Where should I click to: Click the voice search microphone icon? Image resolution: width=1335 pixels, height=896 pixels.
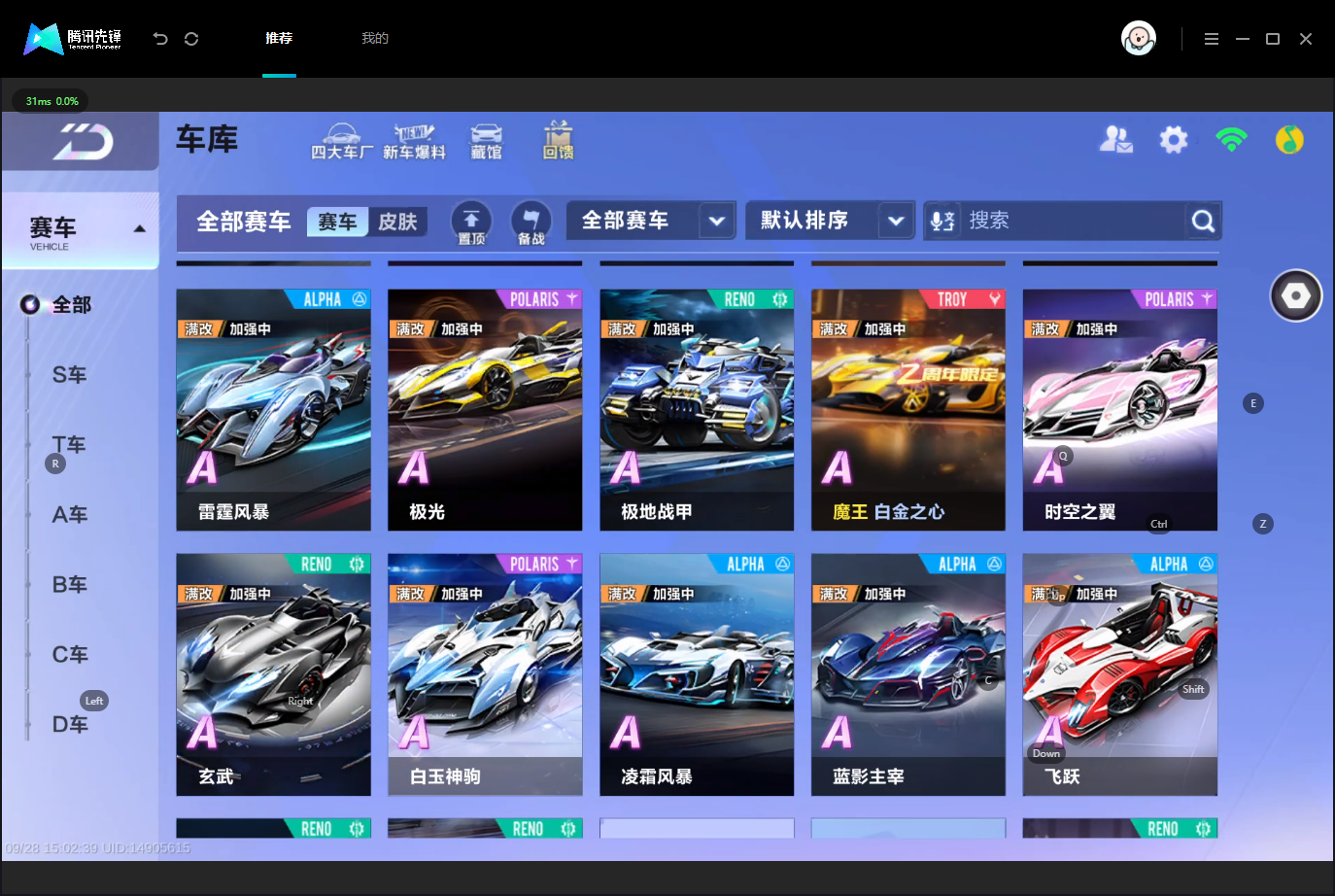pyautogui.click(x=942, y=221)
